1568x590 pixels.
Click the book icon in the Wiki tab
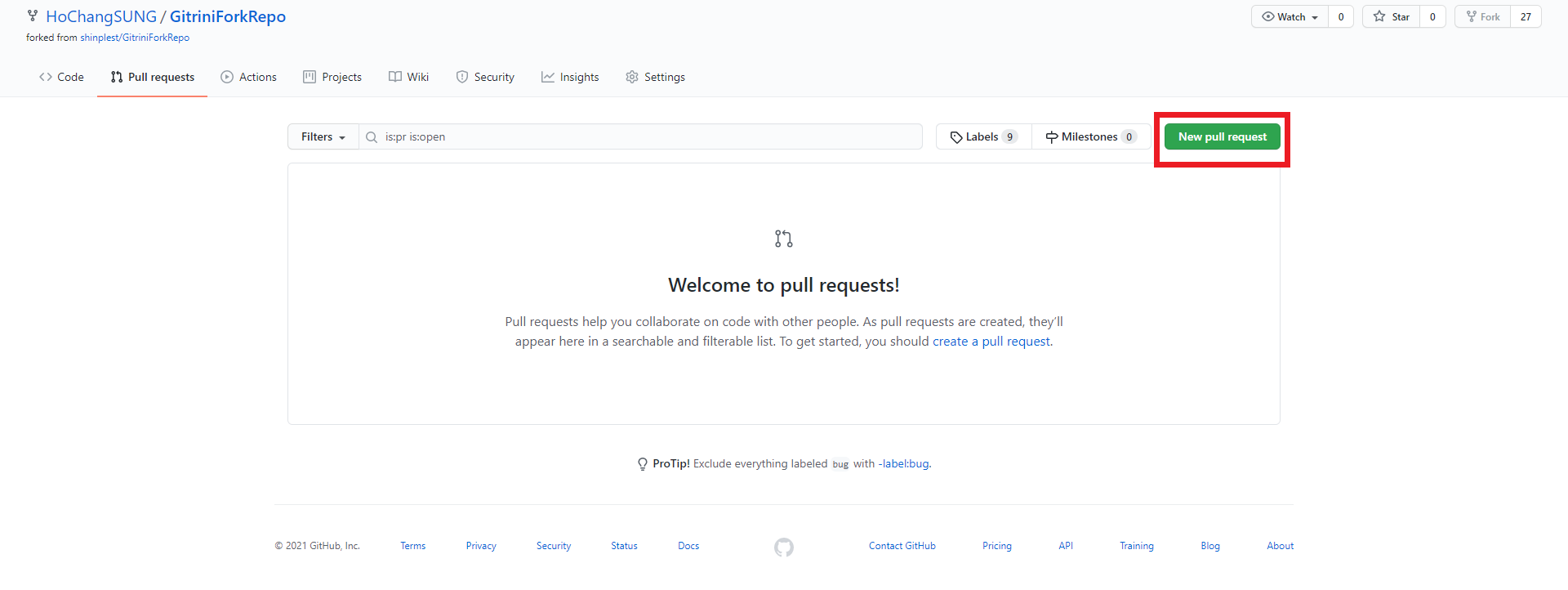pos(395,77)
